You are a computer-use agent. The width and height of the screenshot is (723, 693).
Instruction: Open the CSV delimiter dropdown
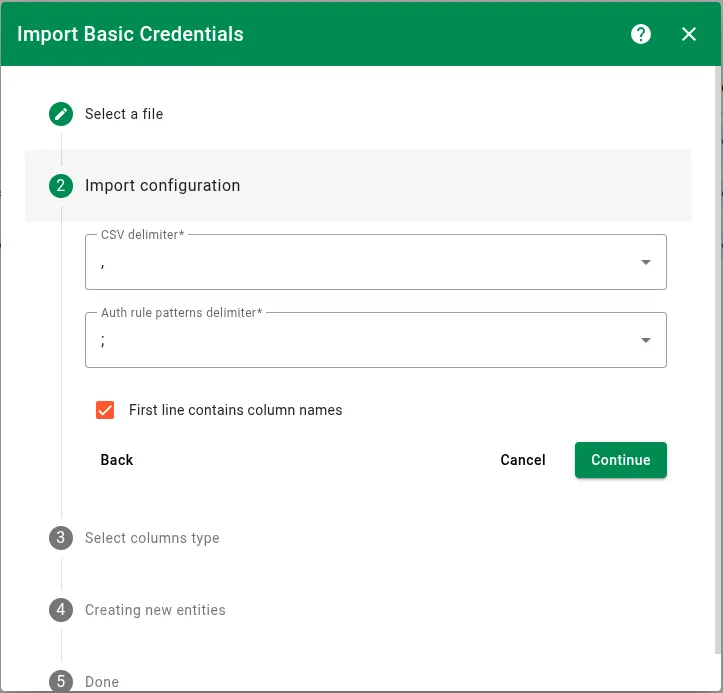pyautogui.click(x=376, y=262)
